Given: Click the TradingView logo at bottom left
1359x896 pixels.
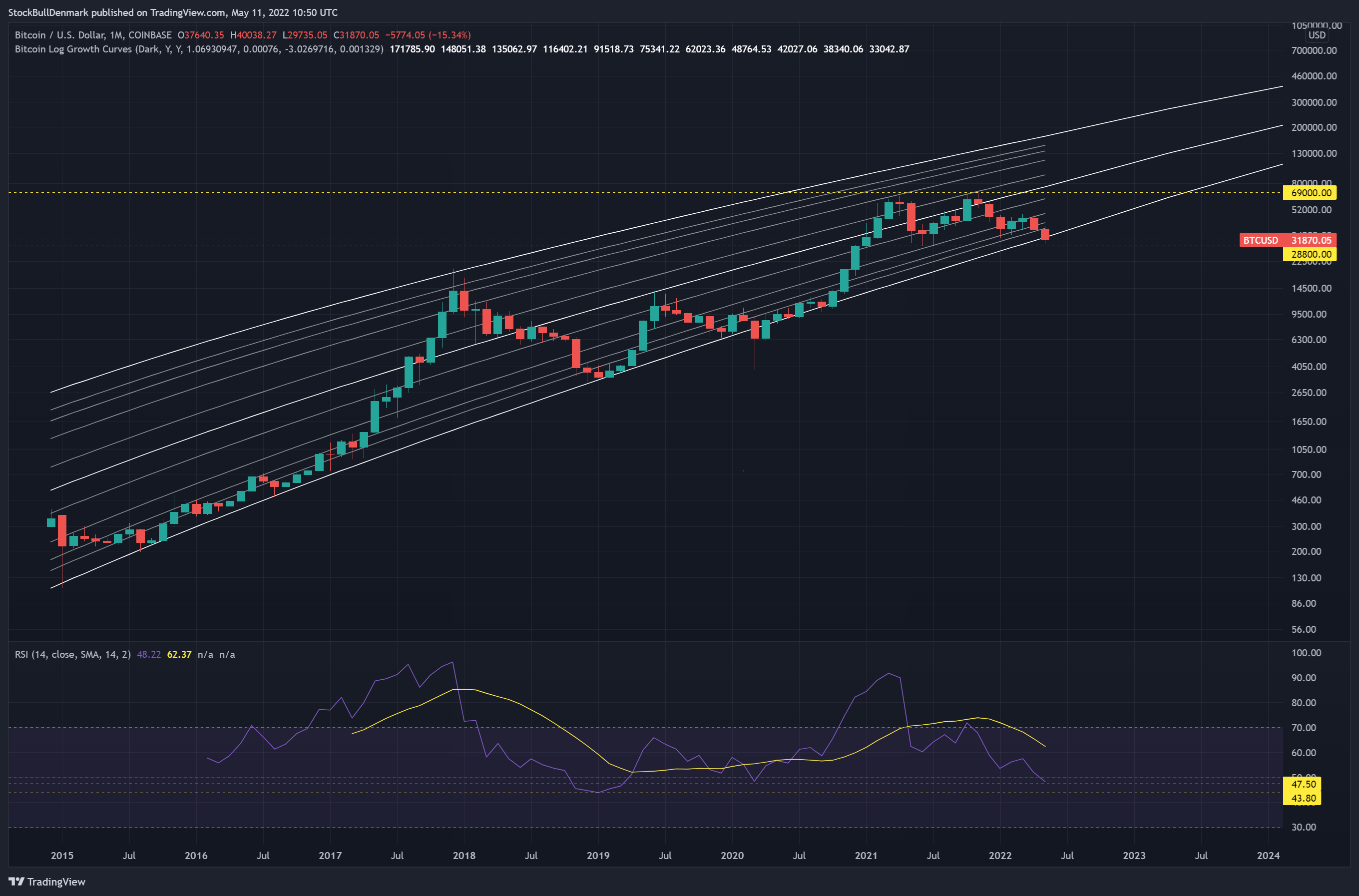Looking at the screenshot, I should pos(47,882).
